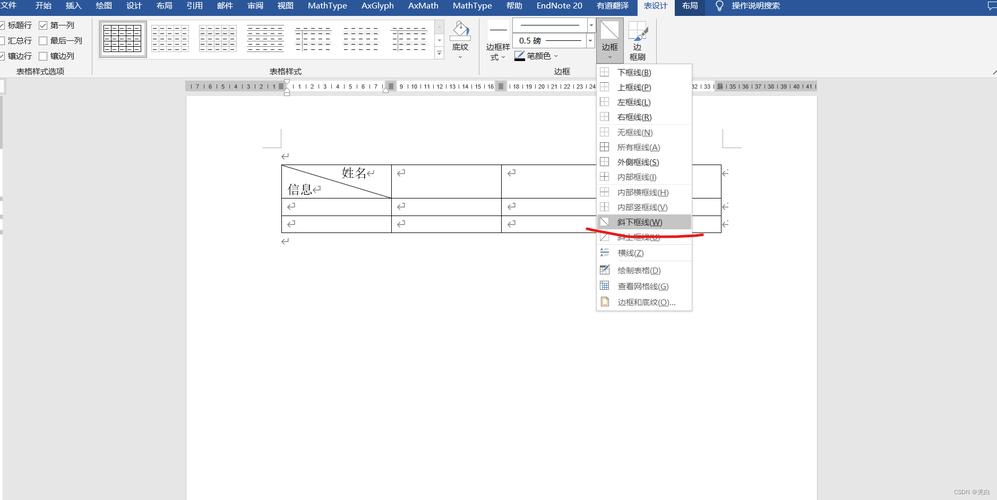This screenshot has height=500, width=997.
Task: Apply 内部框线 inside borders option
Action: 643,177
